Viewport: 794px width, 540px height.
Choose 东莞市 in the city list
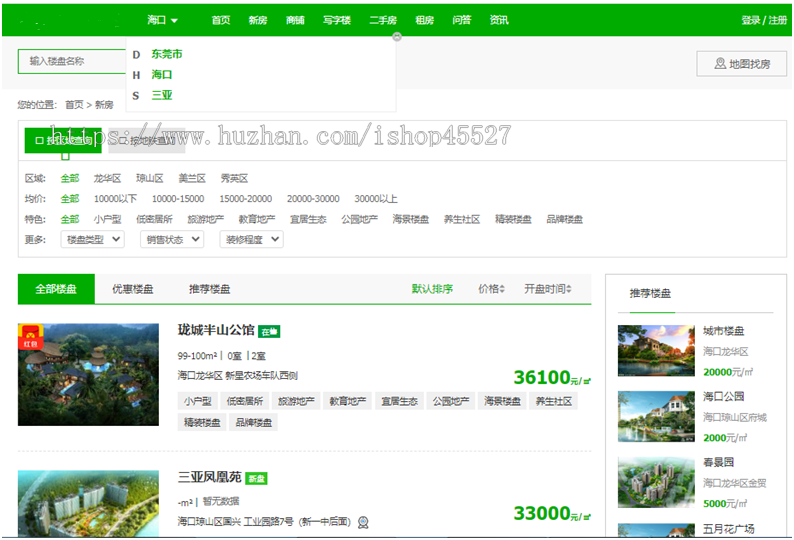[x=167, y=54]
